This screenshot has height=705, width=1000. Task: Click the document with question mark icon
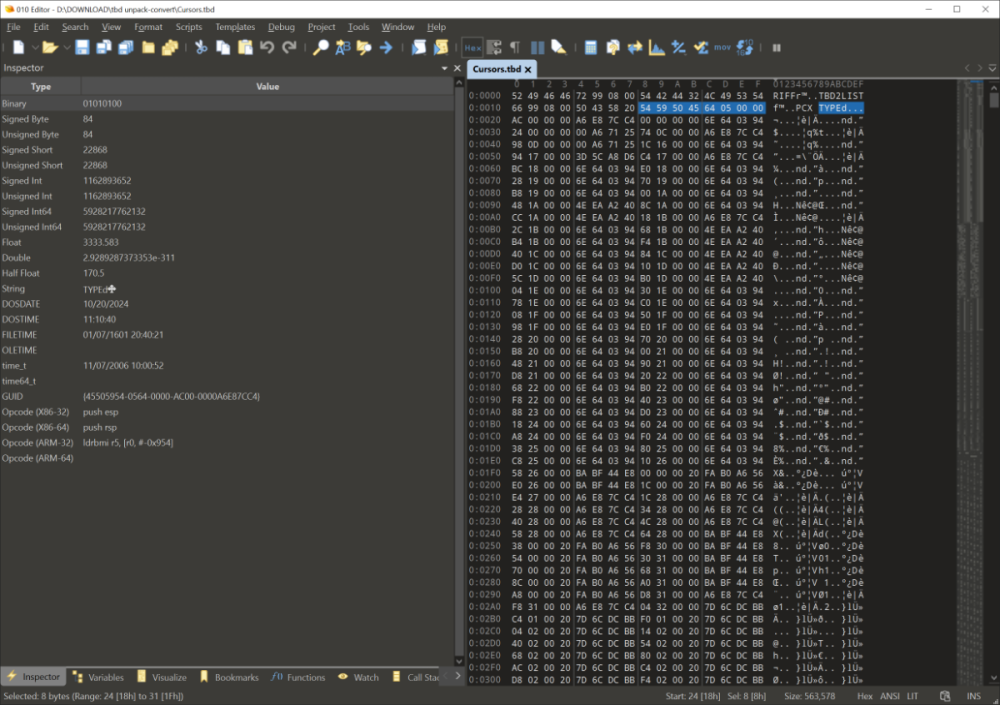(613, 47)
